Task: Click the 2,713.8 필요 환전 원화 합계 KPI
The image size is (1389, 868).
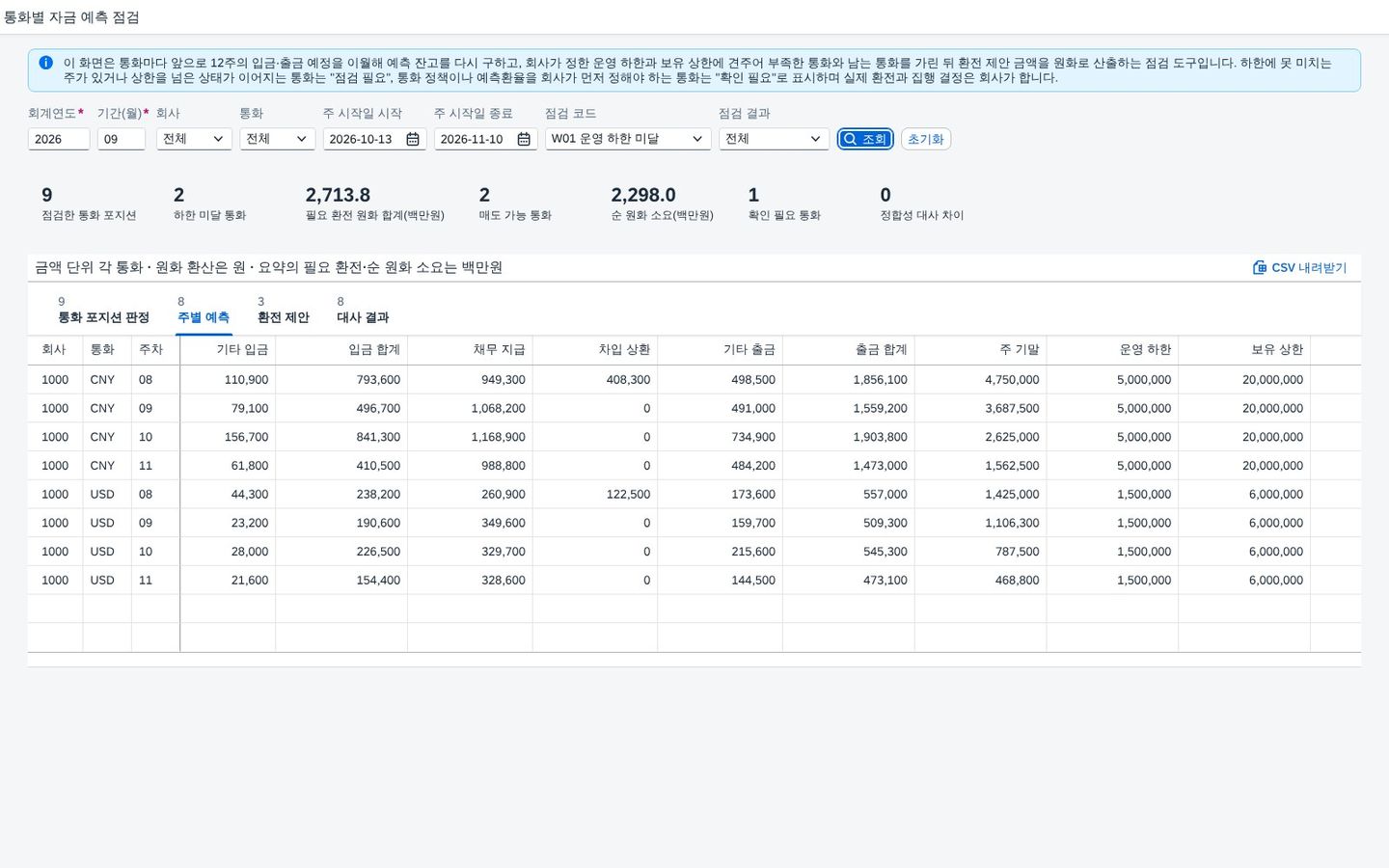Action: pyautogui.click(x=374, y=203)
